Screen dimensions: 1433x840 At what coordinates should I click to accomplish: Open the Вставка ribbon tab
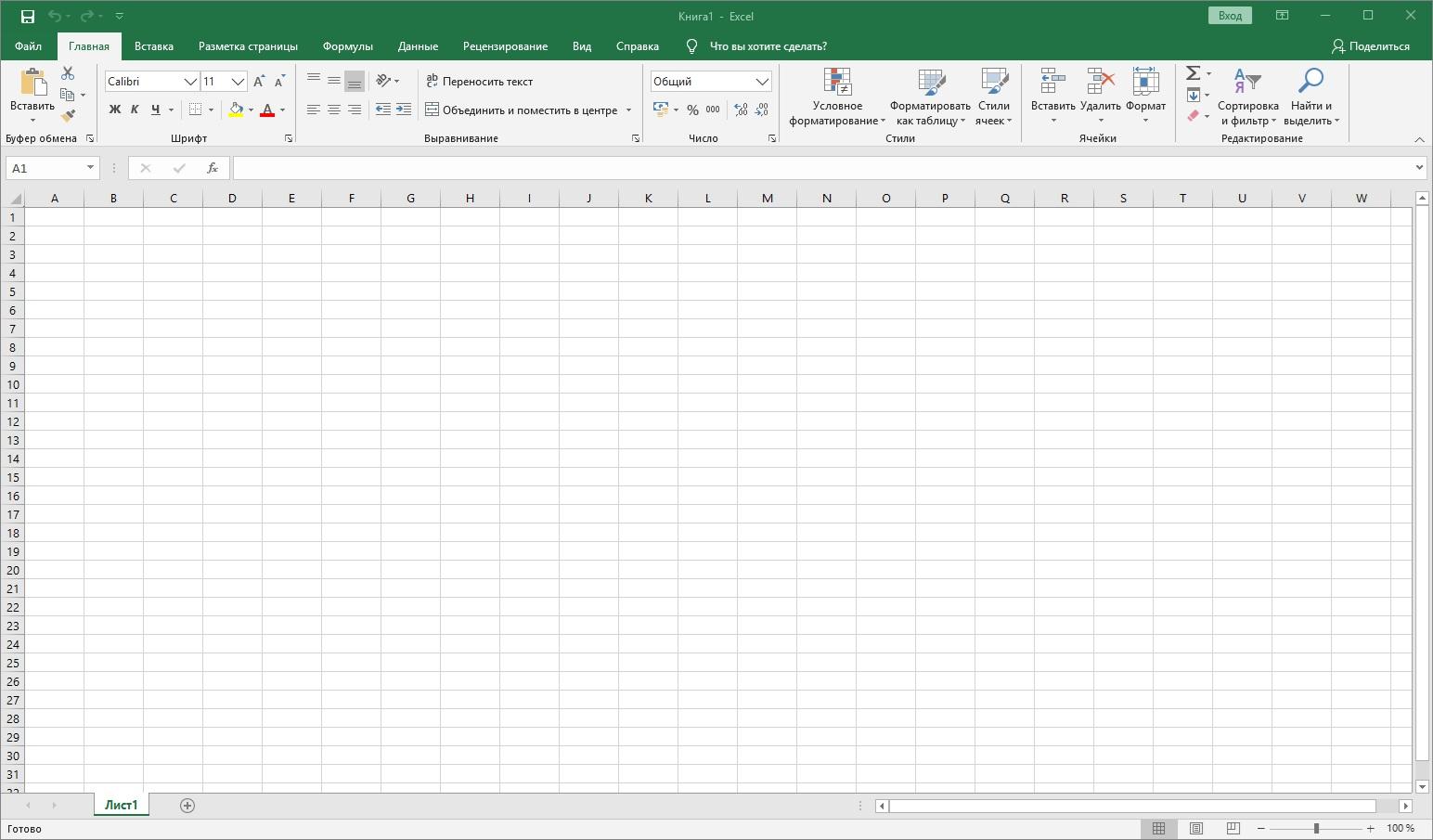[154, 46]
